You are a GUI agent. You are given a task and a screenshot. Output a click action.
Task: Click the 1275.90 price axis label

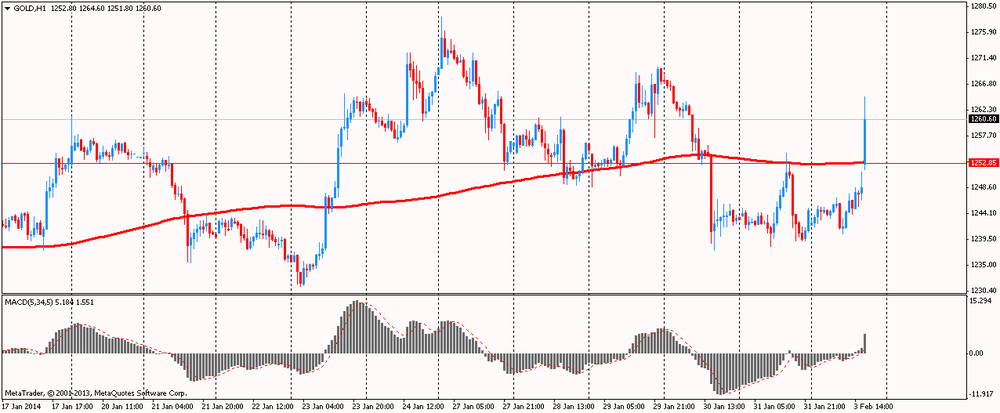tap(983, 32)
